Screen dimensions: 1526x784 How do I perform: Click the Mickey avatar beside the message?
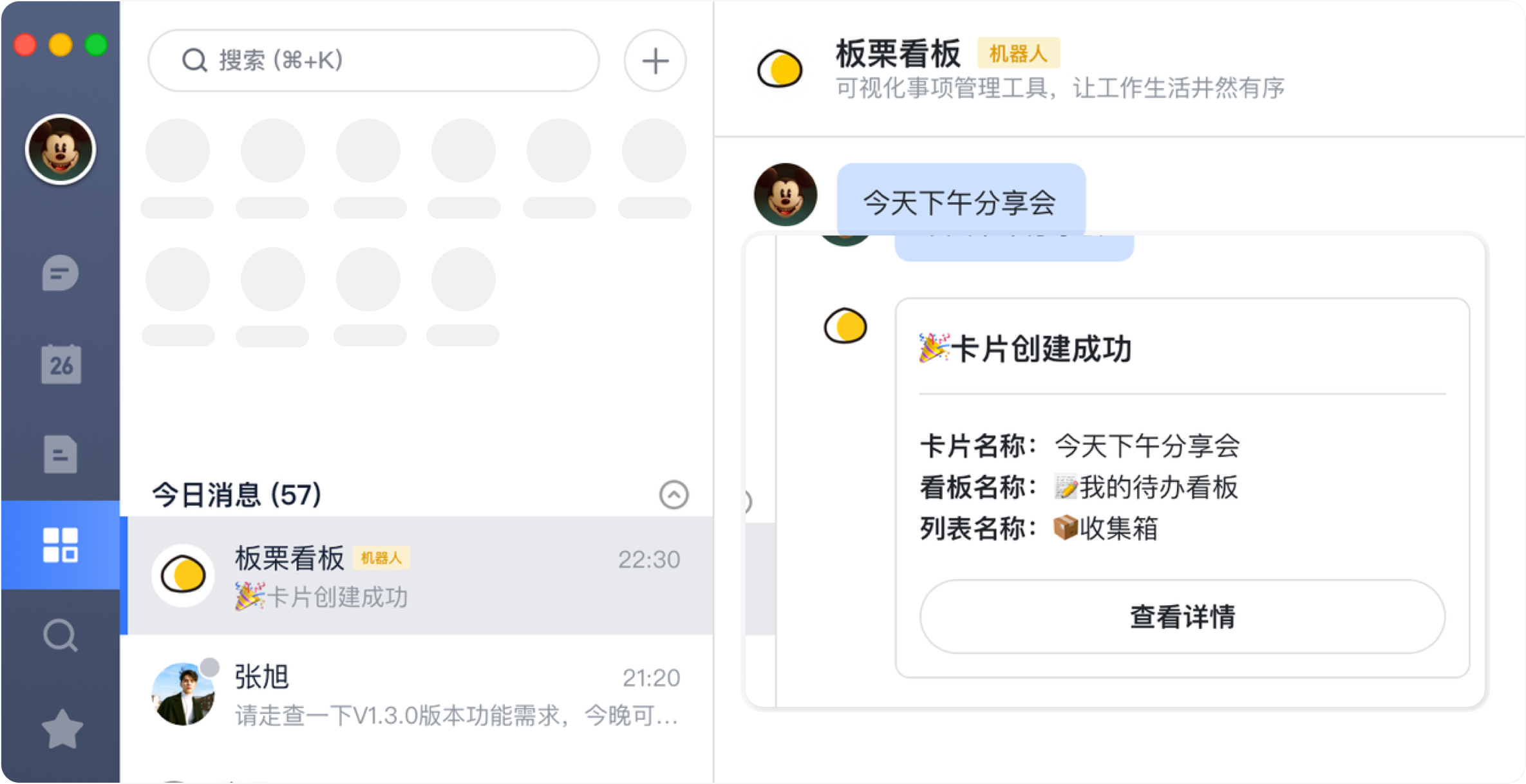[x=786, y=194]
